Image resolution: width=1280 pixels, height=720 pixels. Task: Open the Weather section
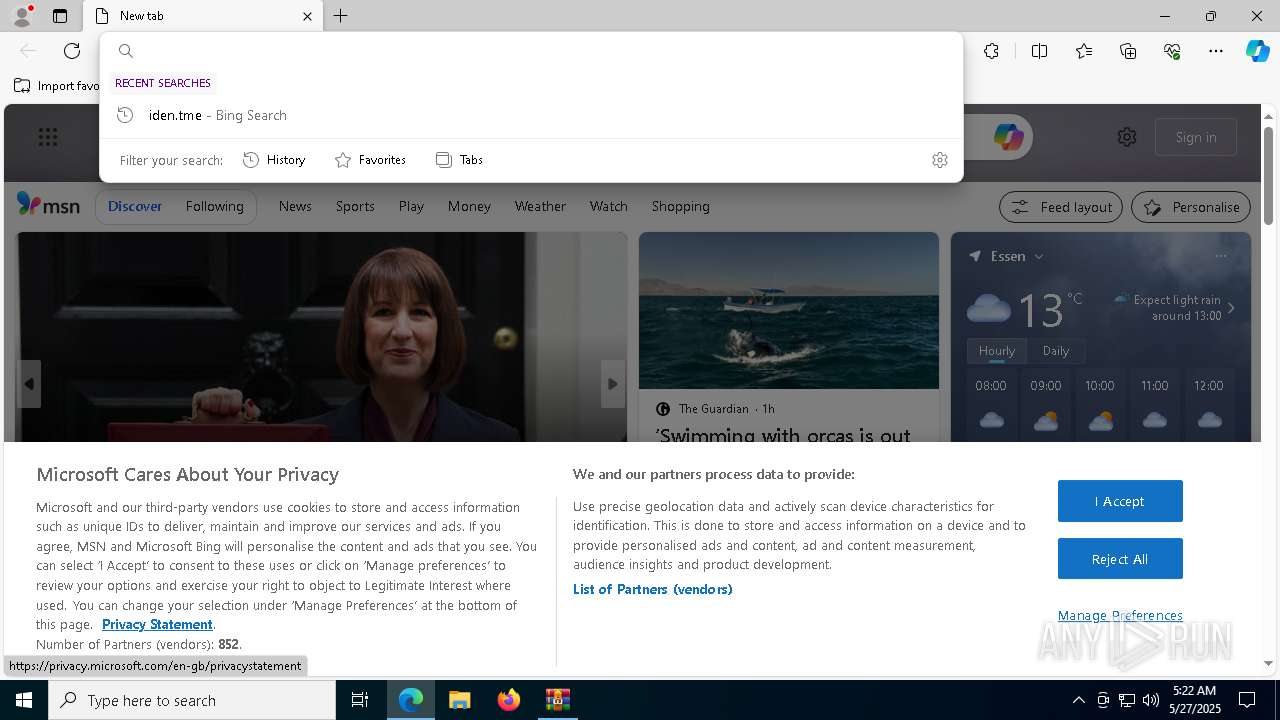[540, 206]
